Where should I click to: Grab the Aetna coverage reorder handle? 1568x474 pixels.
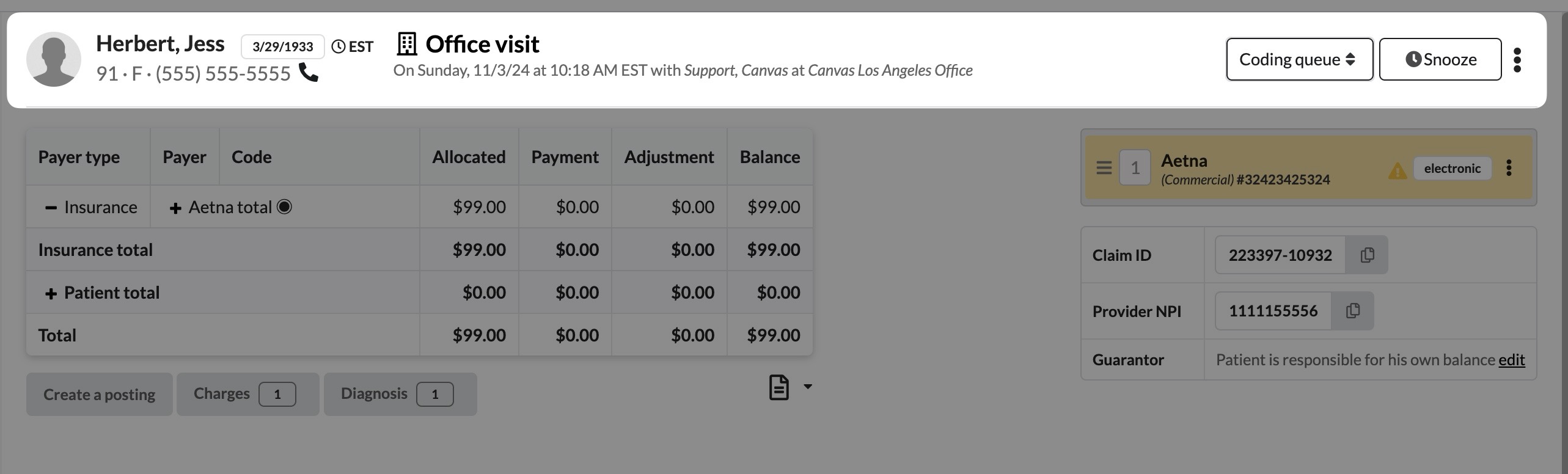coord(1104,167)
